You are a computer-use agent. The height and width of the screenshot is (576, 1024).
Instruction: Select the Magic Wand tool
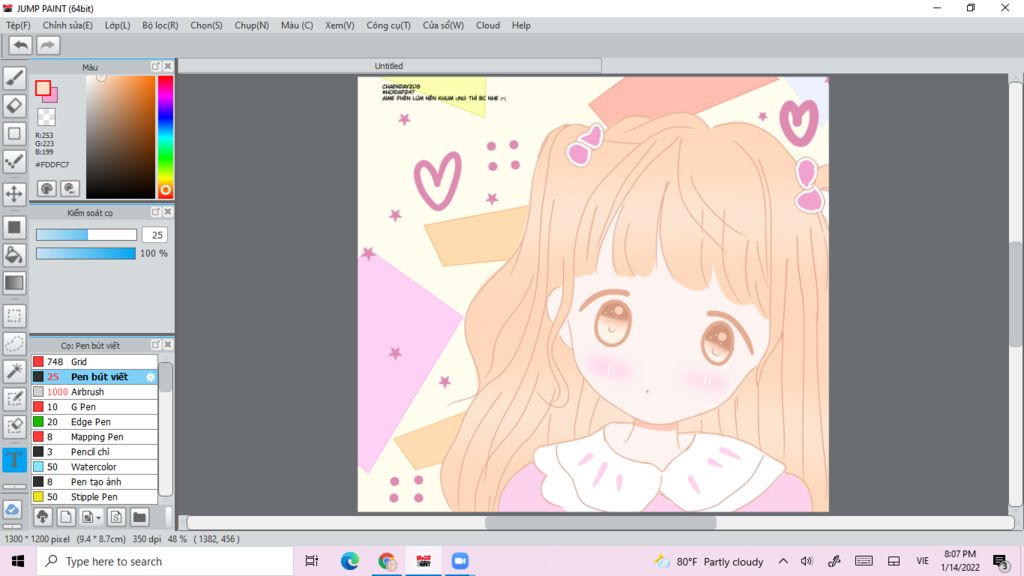[x=14, y=371]
